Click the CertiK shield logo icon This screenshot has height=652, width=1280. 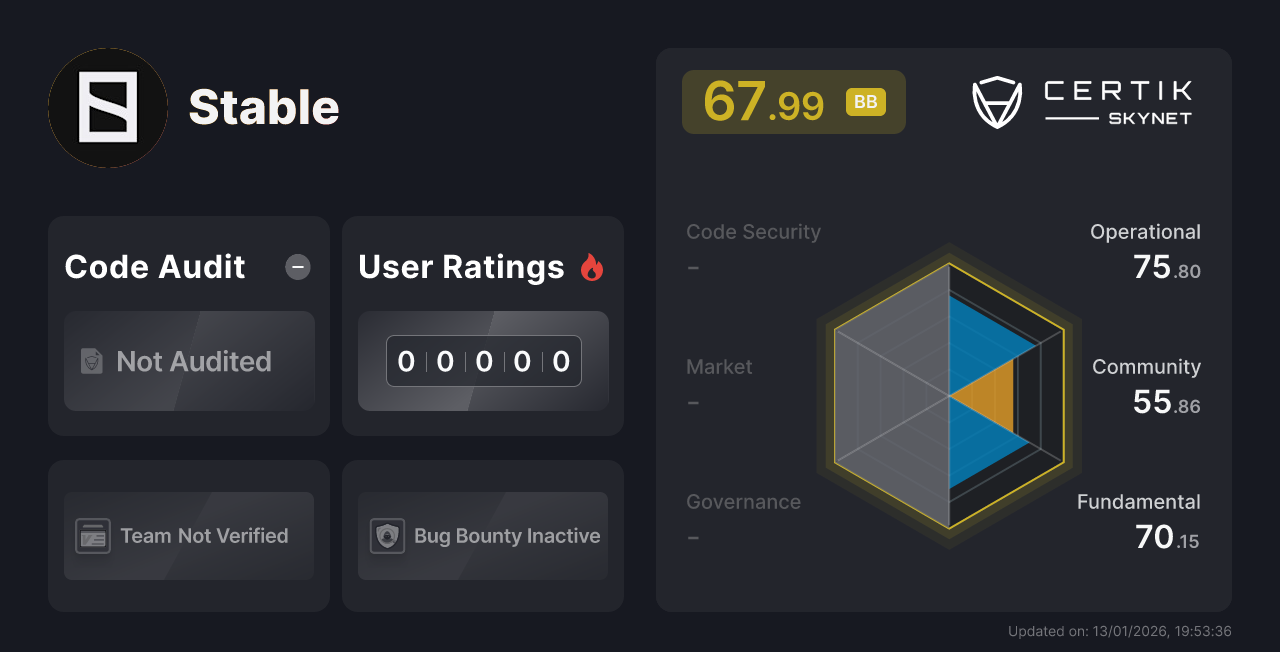tap(997, 101)
